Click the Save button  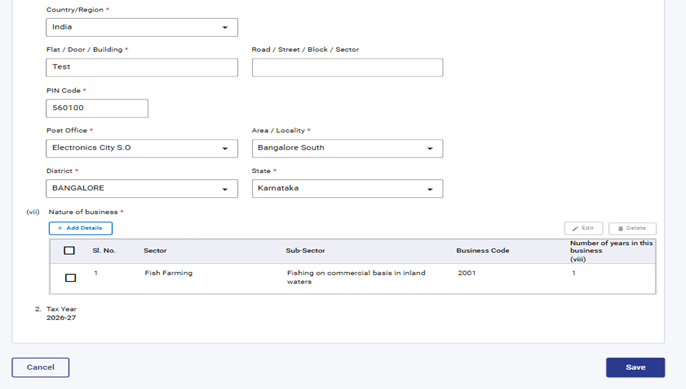(635, 368)
